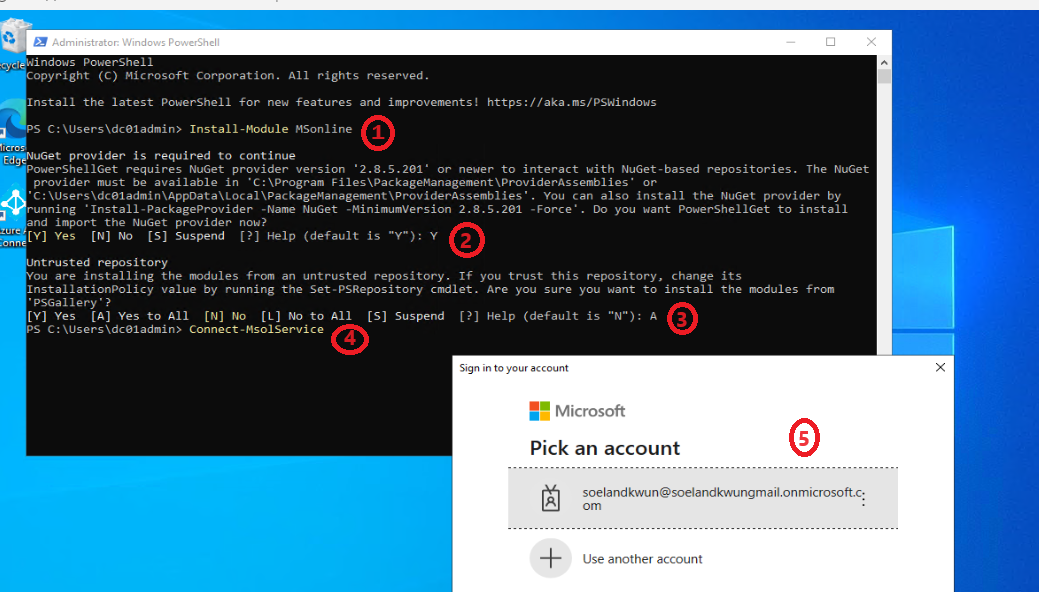The image size is (1039, 592).
Task: Choose Use another account
Action: (702, 558)
